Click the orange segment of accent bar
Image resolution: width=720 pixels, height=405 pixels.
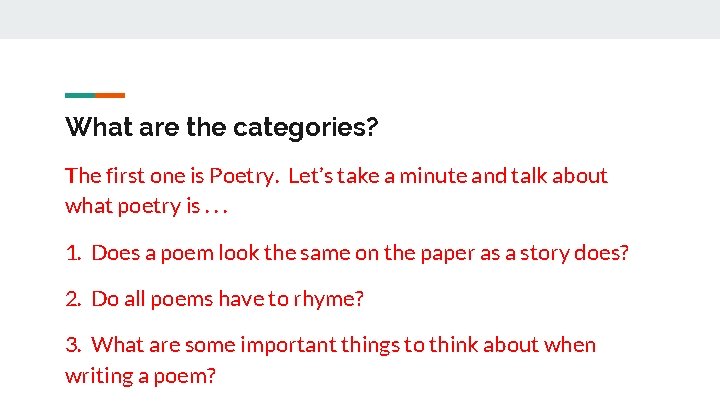pyautogui.click(x=111, y=95)
